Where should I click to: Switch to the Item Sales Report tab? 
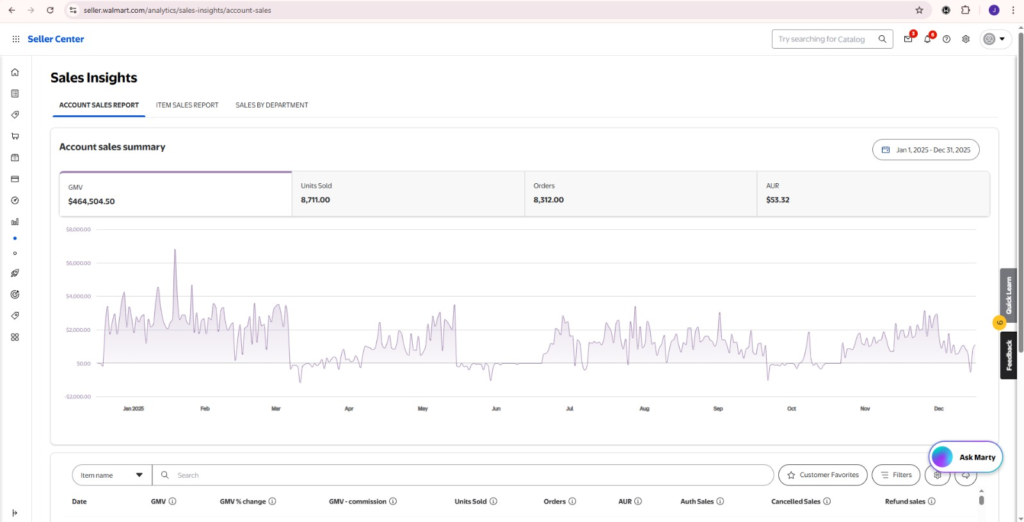click(x=187, y=105)
